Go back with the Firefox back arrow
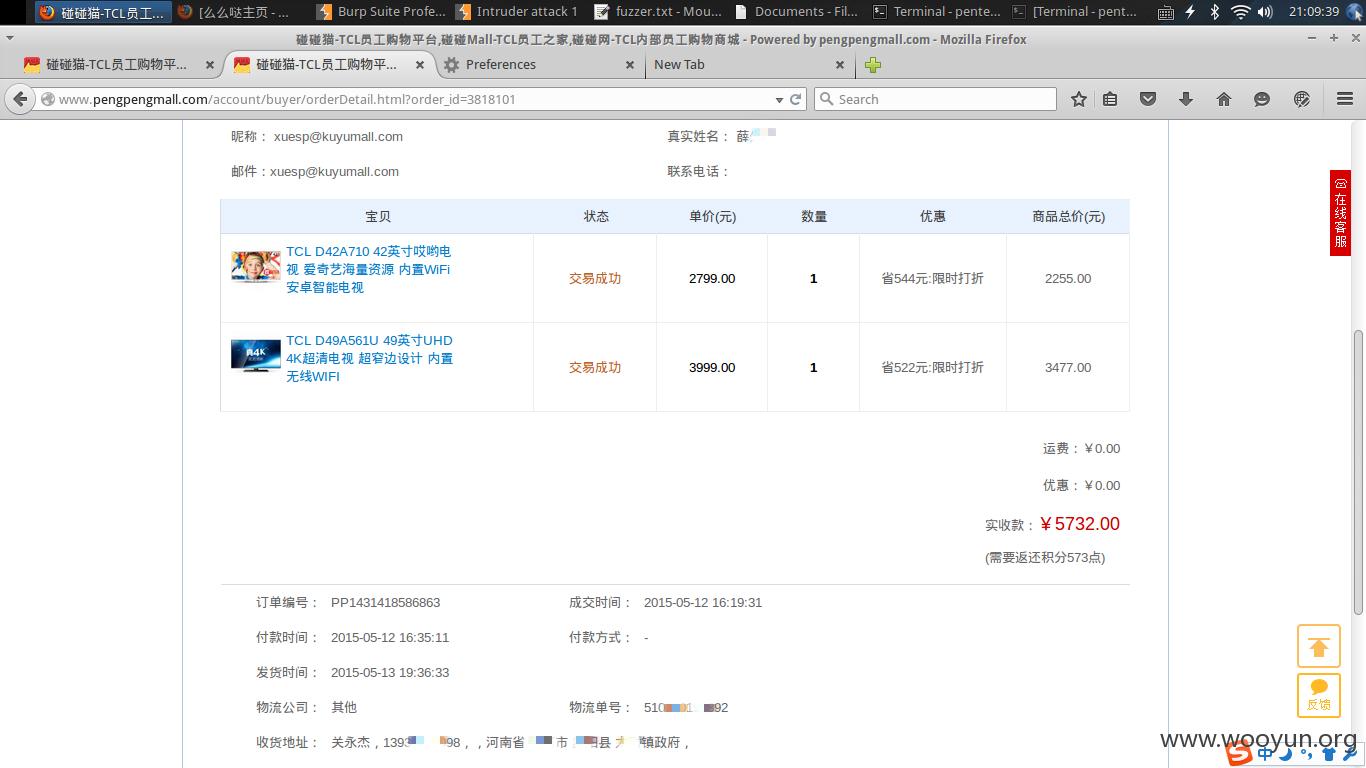 (20, 99)
